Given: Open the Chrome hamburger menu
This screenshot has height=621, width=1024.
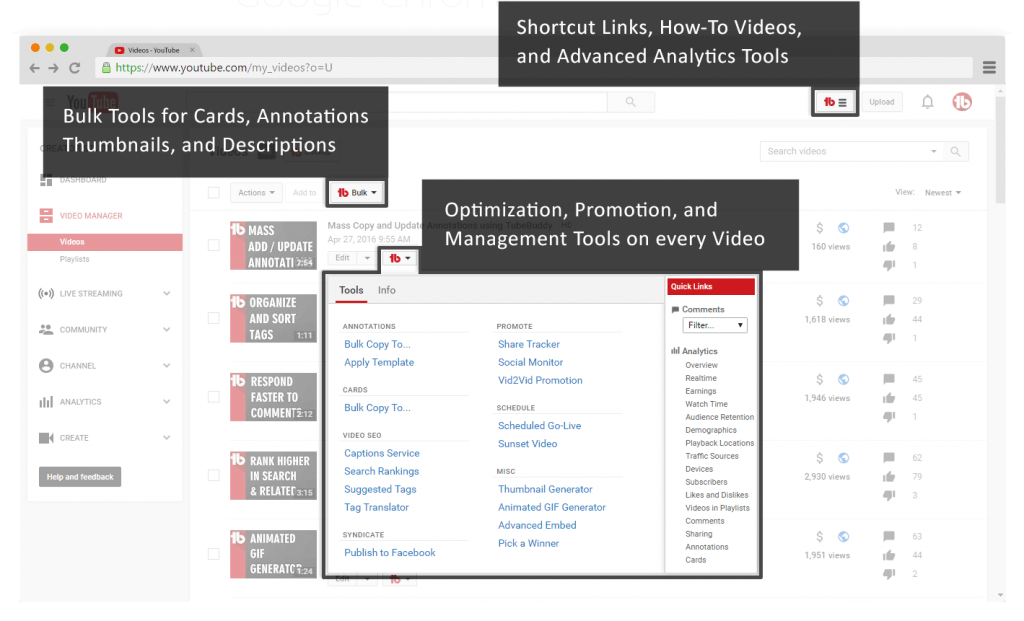Looking at the screenshot, I should point(989,67).
